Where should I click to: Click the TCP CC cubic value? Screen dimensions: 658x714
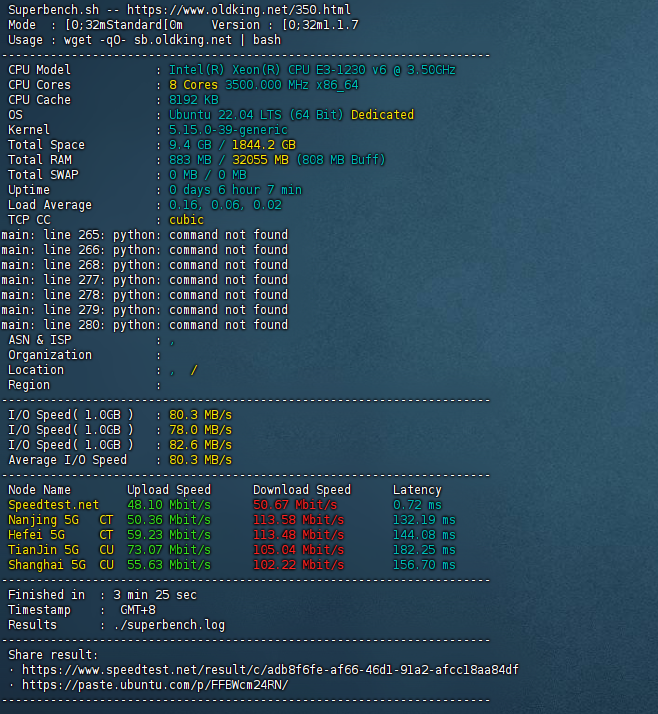point(186,220)
